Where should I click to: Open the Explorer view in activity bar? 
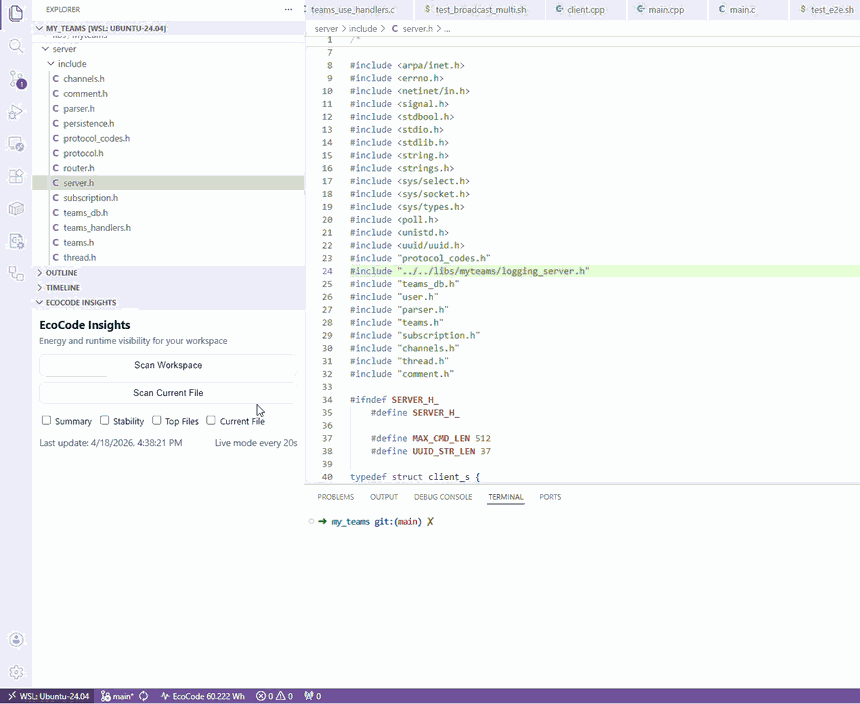tap(16, 13)
